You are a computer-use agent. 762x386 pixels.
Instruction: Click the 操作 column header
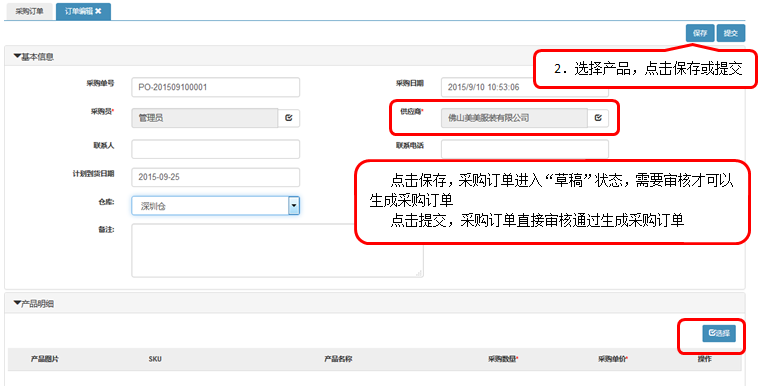tap(705, 359)
